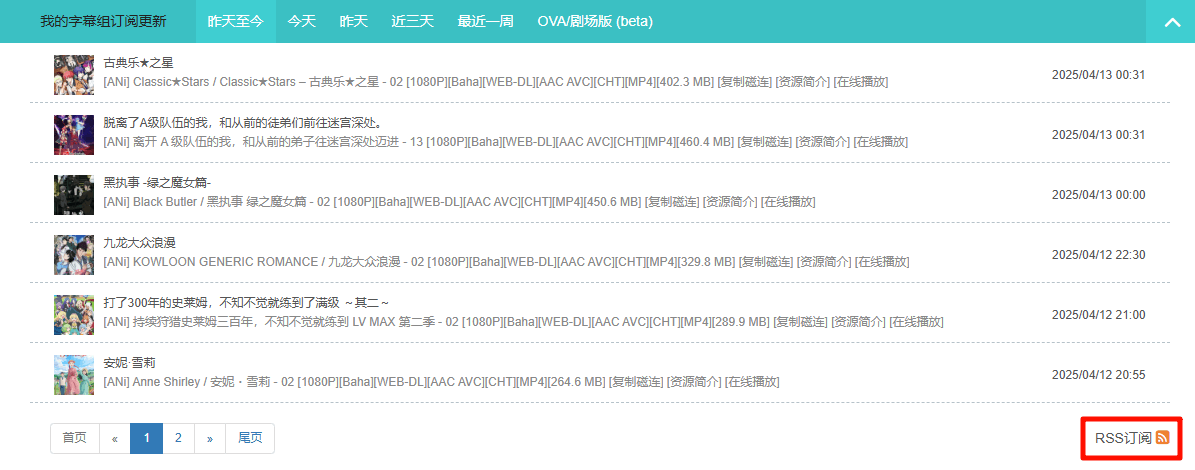
Task: Click the 黑执事 -绿之魔女篇- cover thumbnail
Action: (74, 195)
